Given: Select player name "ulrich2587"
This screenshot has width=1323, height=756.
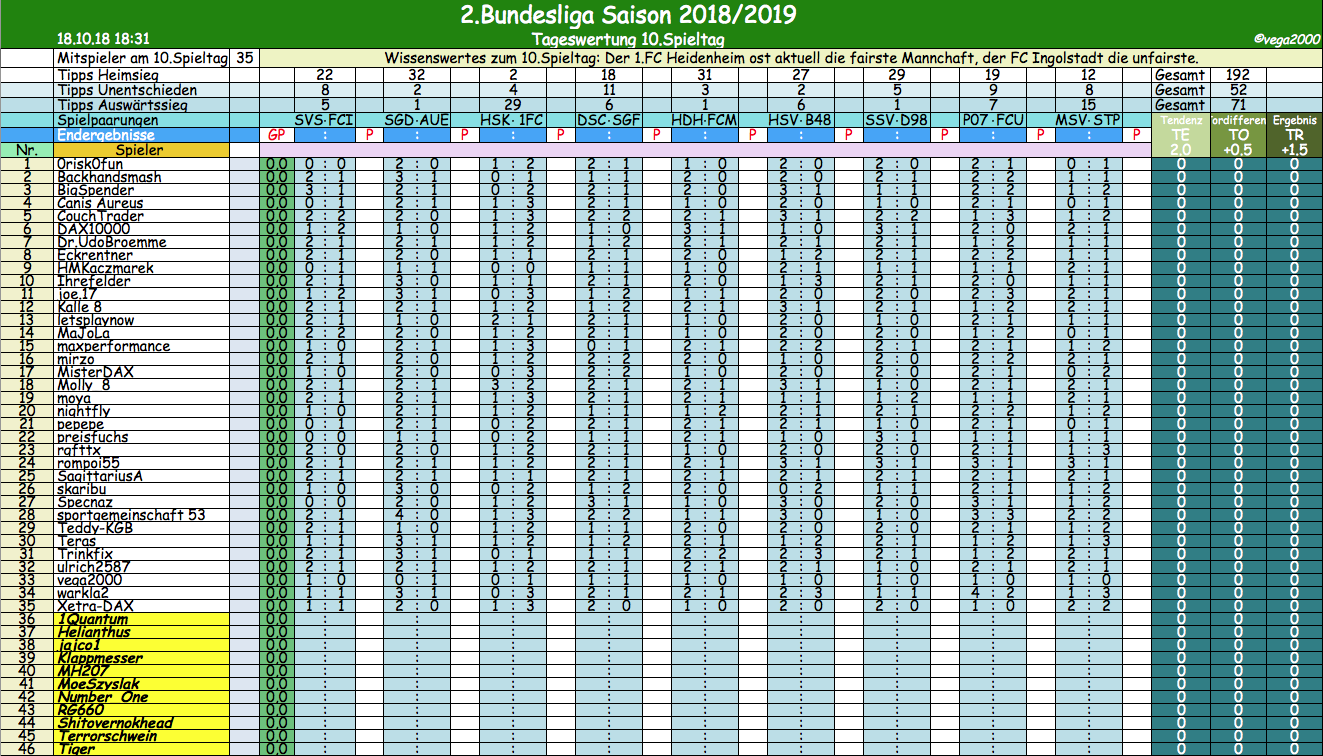Looking at the screenshot, I should 96,567.
